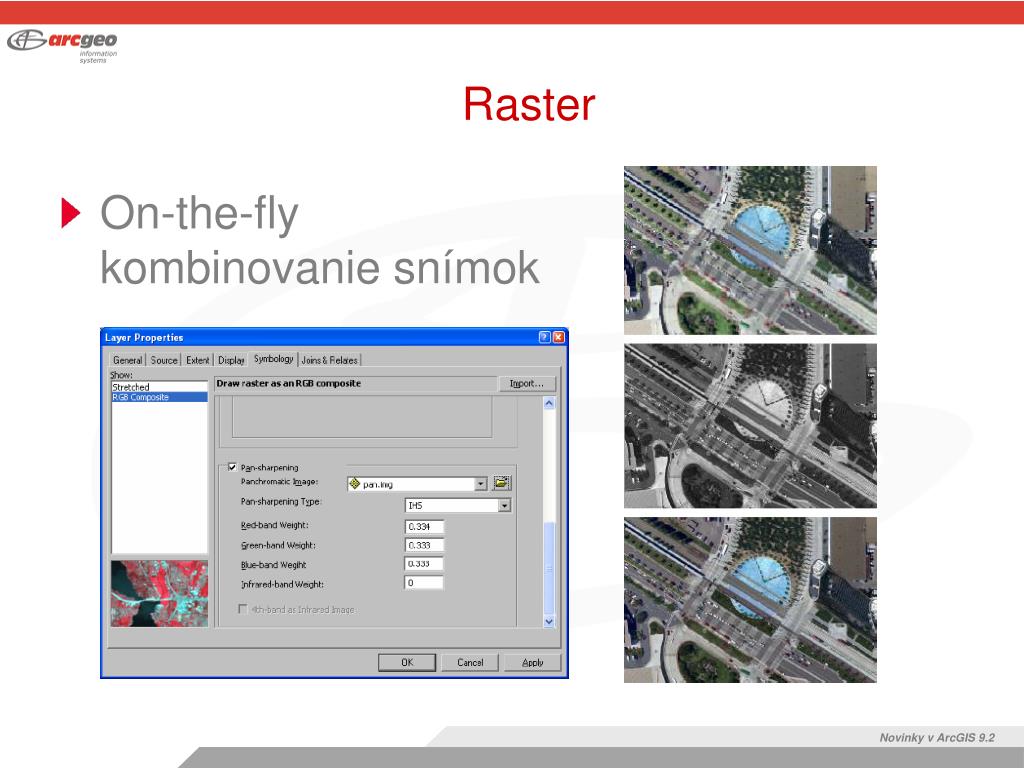Screen dimensions: 1024x768
Task: Click the Apply button
Action: pos(533,662)
